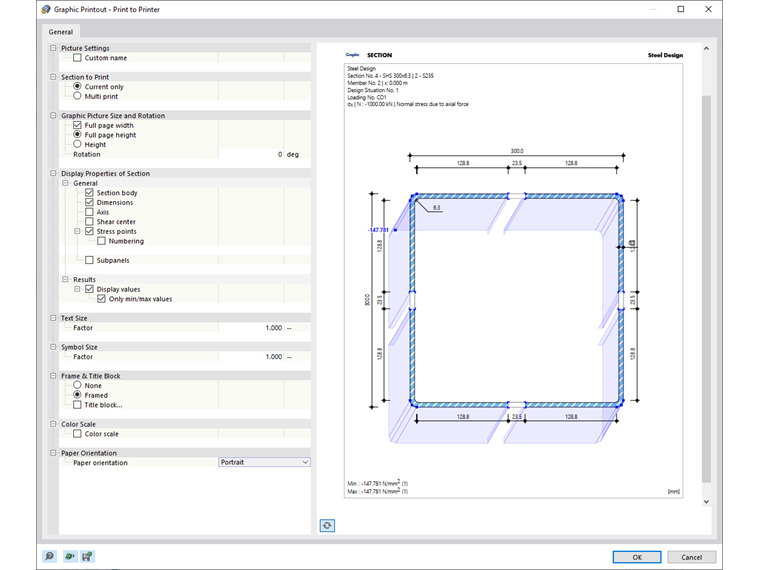Click the 'Steel Design' header text in preview
The width and height of the screenshot is (760, 570).
(665, 55)
